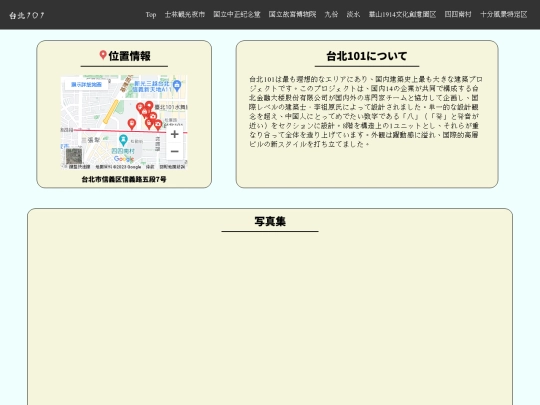The height and width of the screenshot is (405, 540).
Task: Click the keyboard shortcuts link on map
Action: 79,167
